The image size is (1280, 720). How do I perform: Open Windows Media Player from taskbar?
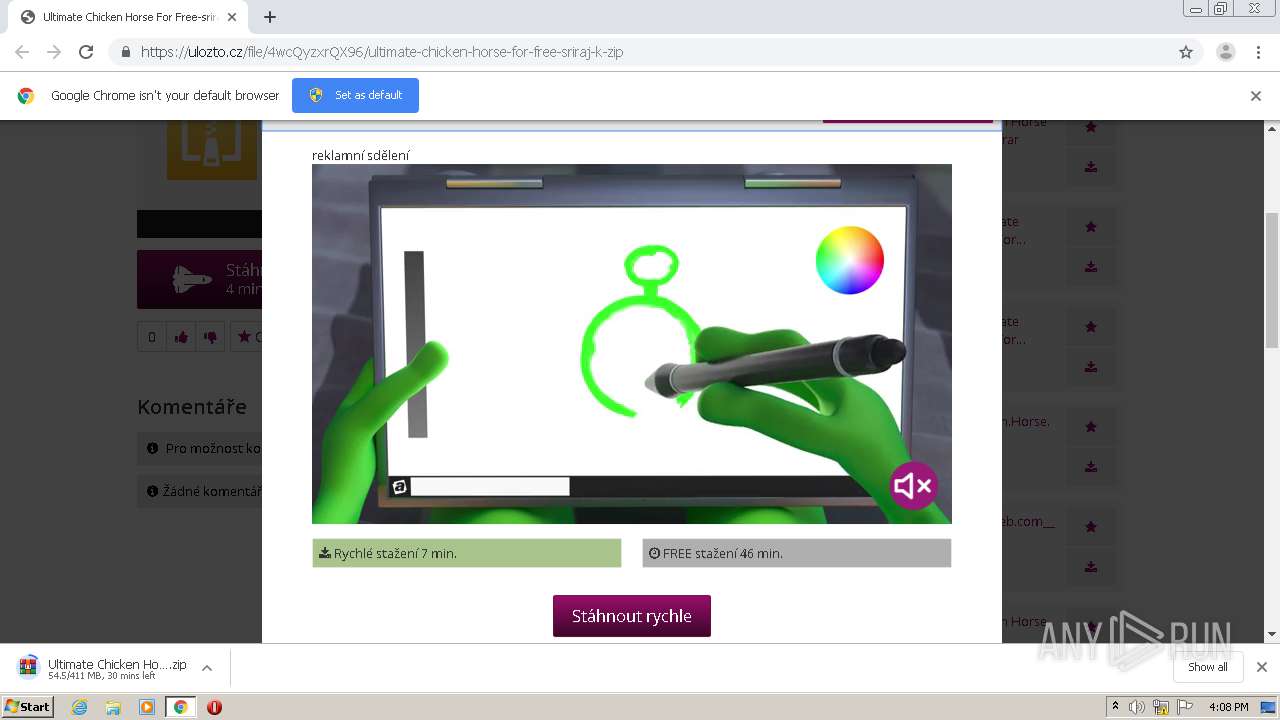147,707
